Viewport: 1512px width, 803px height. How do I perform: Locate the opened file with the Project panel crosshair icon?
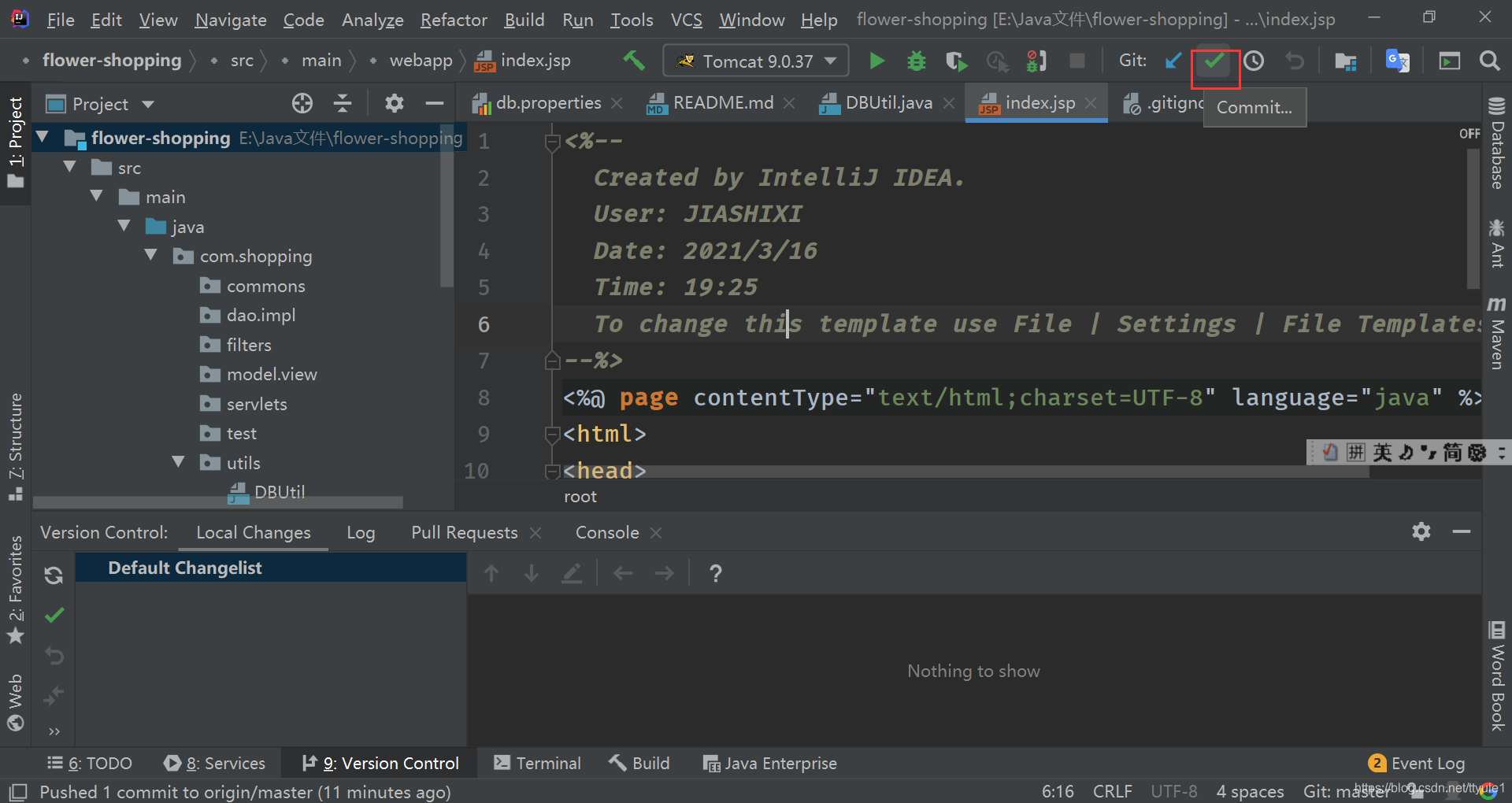point(302,103)
